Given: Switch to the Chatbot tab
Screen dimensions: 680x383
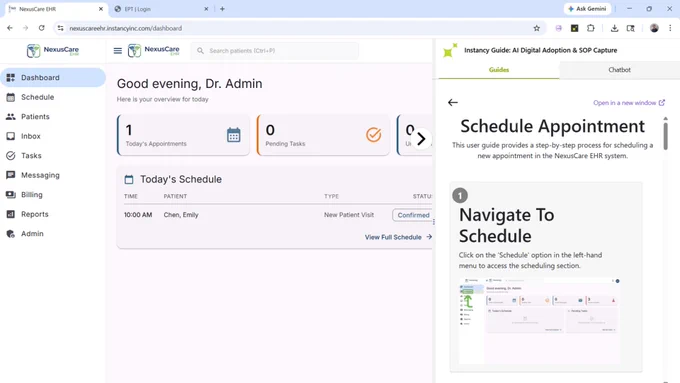Looking at the screenshot, I should point(619,70).
